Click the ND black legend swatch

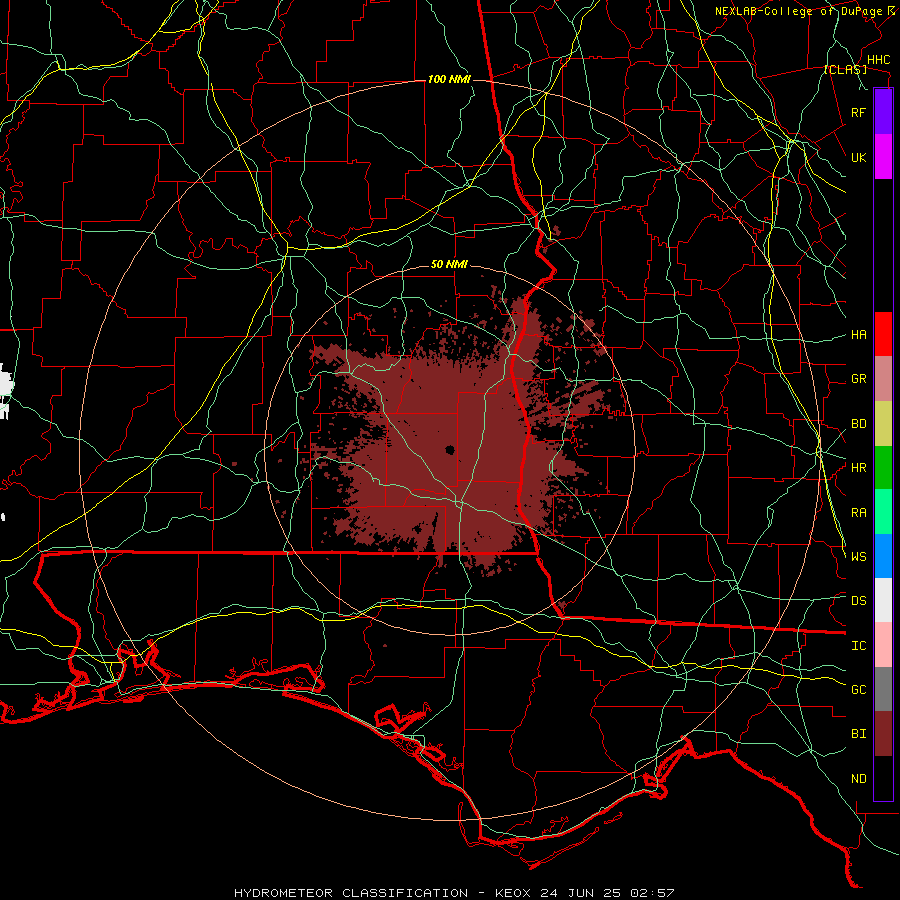pyautogui.click(x=883, y=778)
